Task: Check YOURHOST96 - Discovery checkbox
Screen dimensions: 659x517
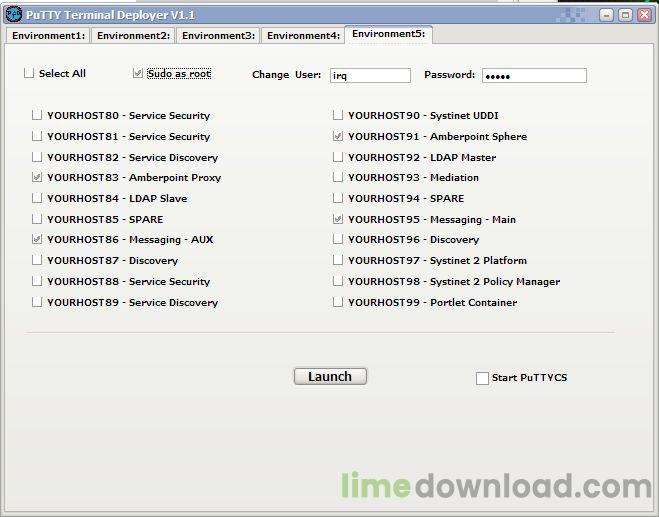Action: pos(338,239)
